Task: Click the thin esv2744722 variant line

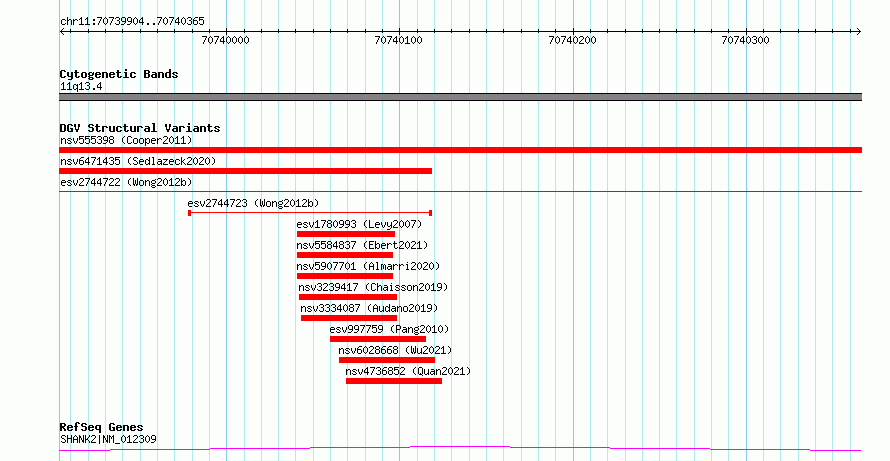Action: [460, 191]
